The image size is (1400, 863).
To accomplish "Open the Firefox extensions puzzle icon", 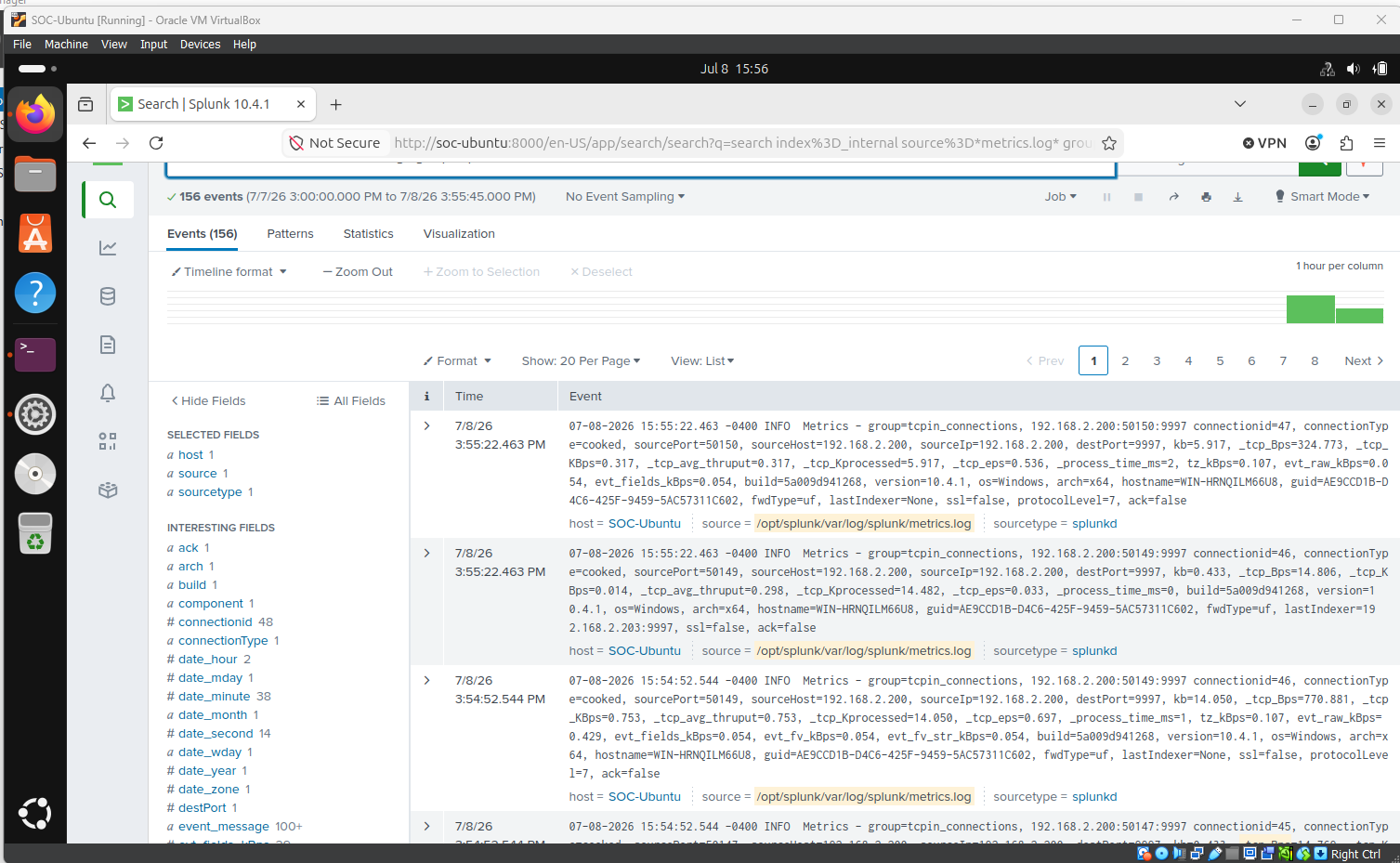I will [x=1346, y=143].
